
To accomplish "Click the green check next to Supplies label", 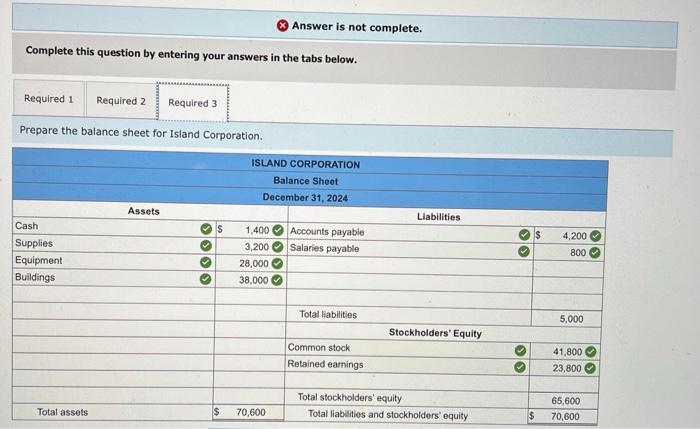I will tap(206, 246).
